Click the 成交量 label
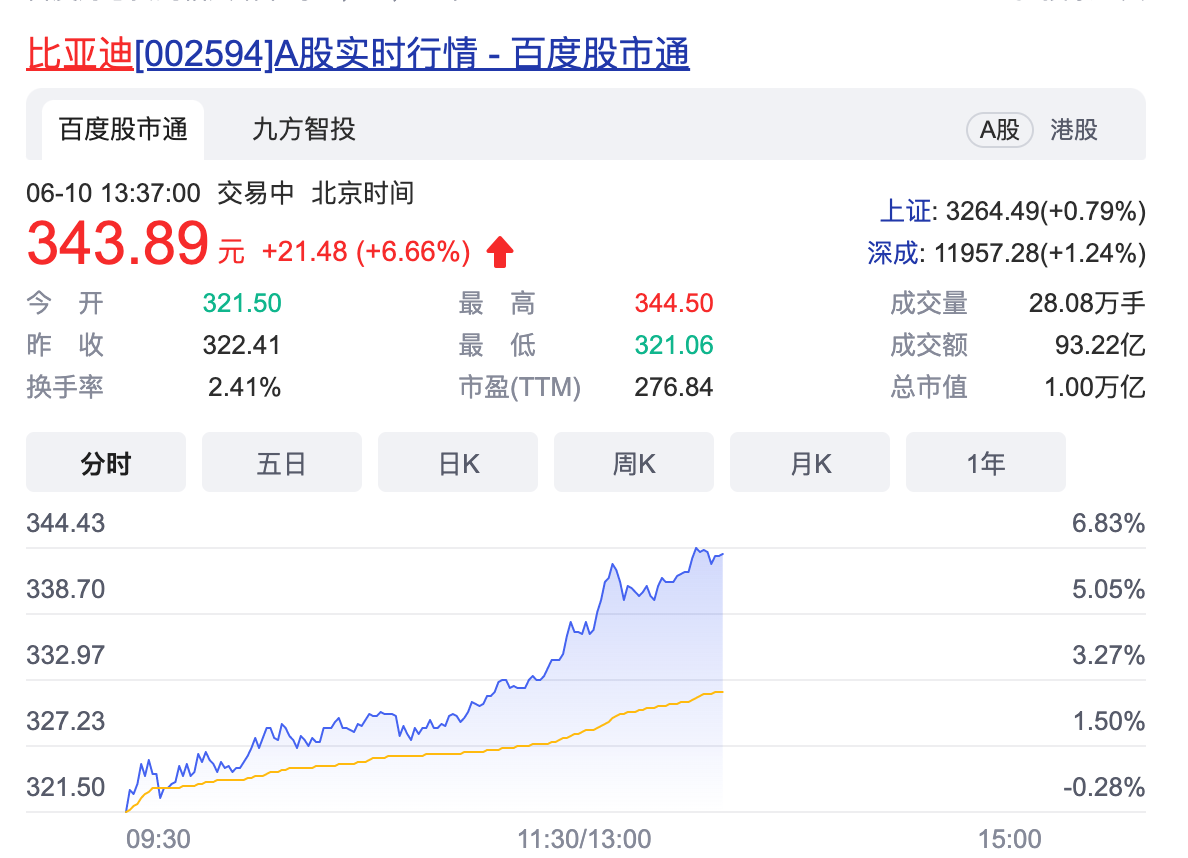This screenshot has height=858, width=1188. point(929,303)
